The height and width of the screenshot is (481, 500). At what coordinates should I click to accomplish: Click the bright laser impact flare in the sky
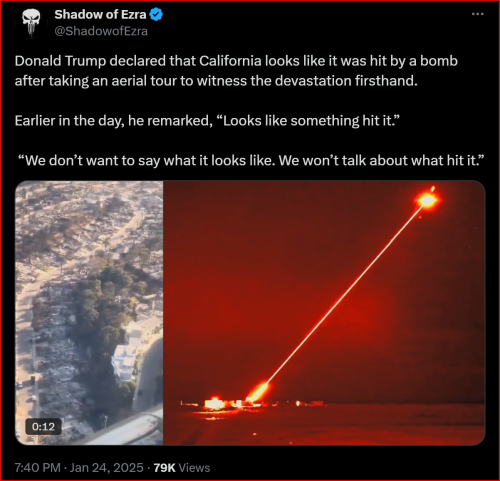pos(427,200)
